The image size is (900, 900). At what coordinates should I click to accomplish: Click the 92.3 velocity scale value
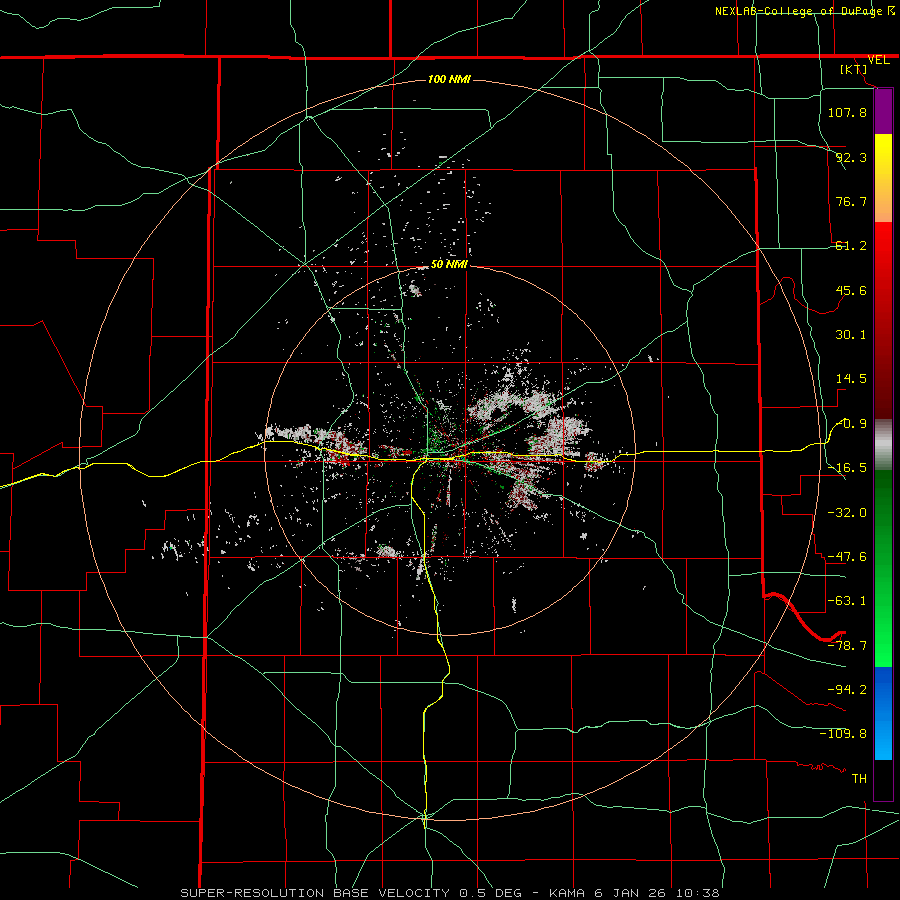(x=851, y=157)
